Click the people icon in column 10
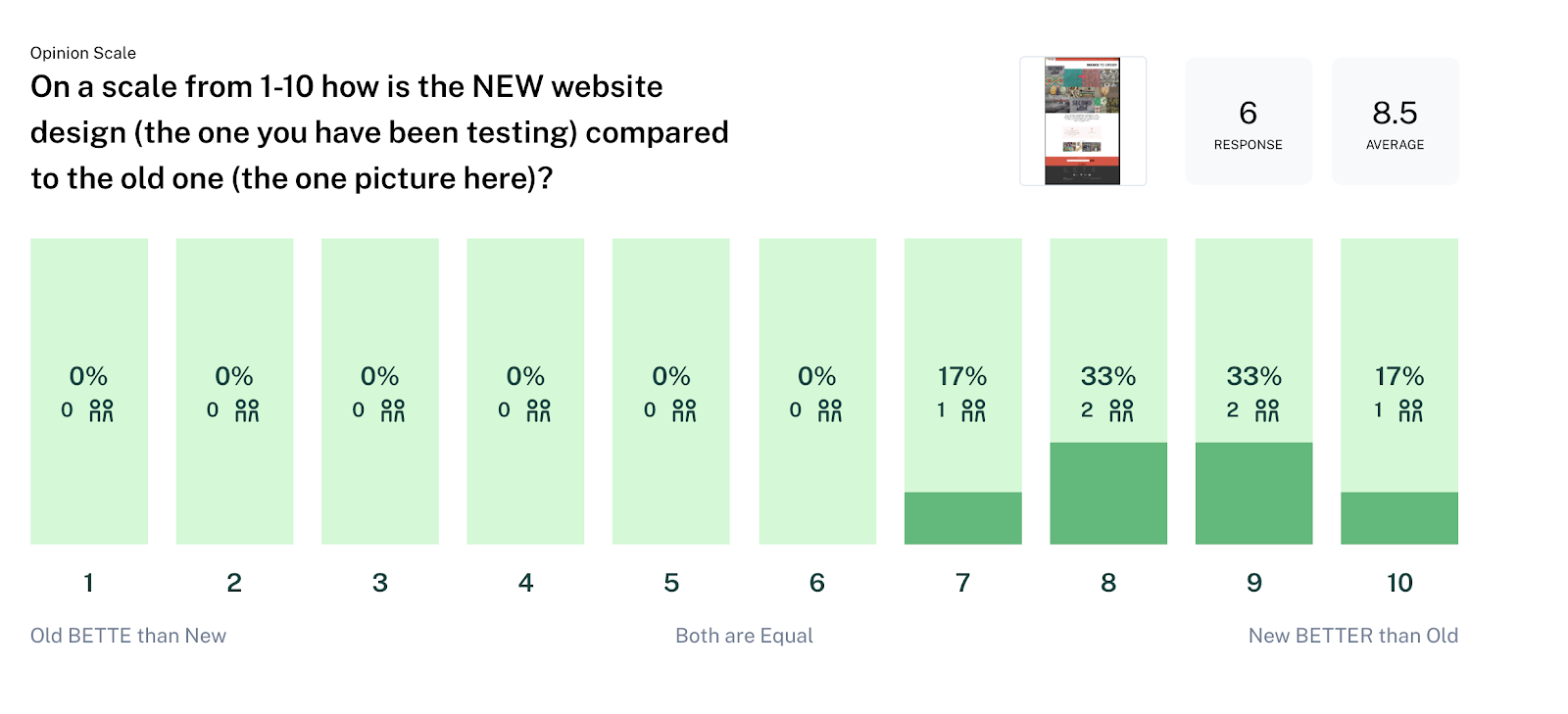The width and height of the screenshot is (1568, 714). (1410, 410)
